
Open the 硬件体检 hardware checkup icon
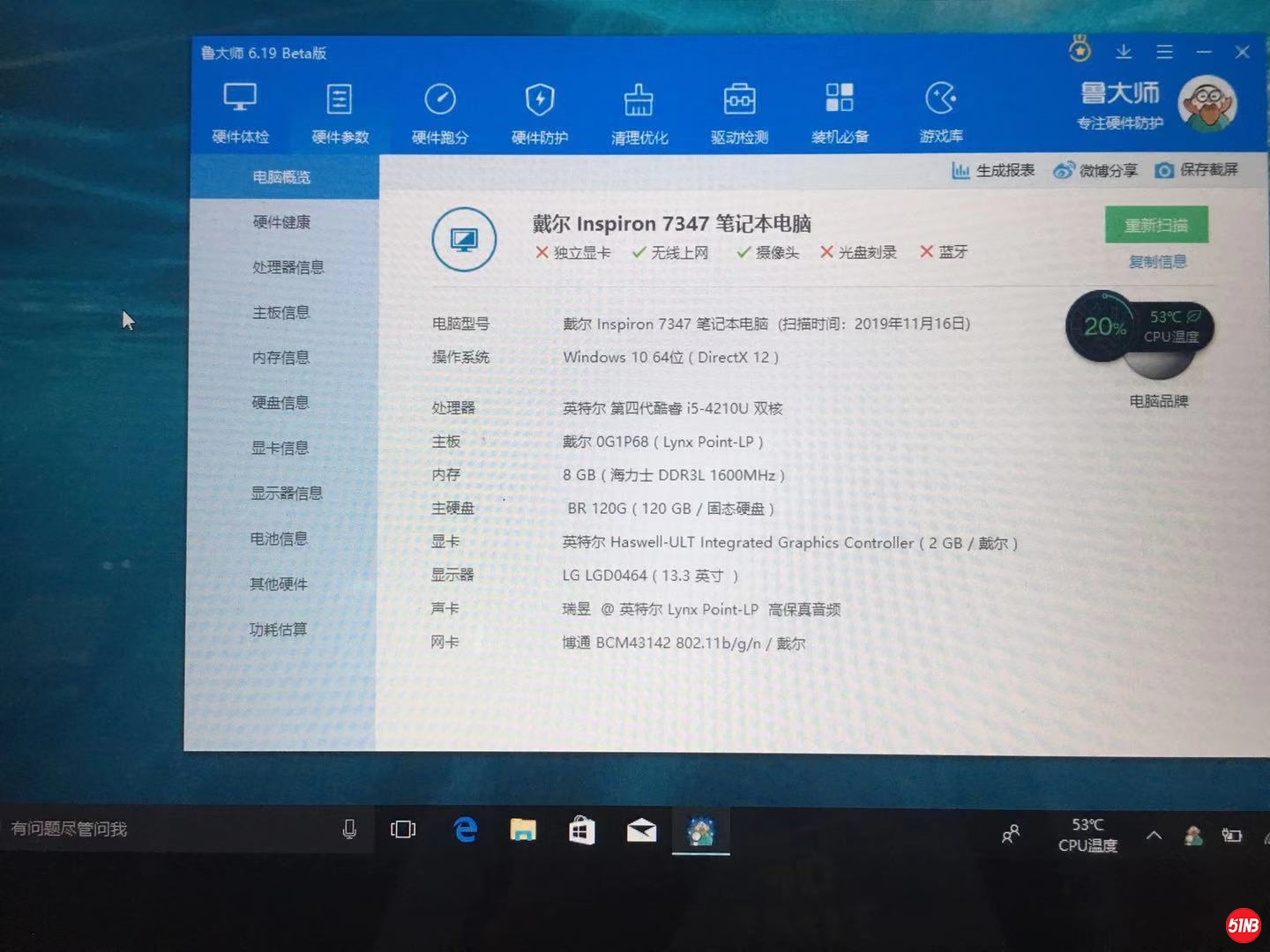[x=240, y=99]
